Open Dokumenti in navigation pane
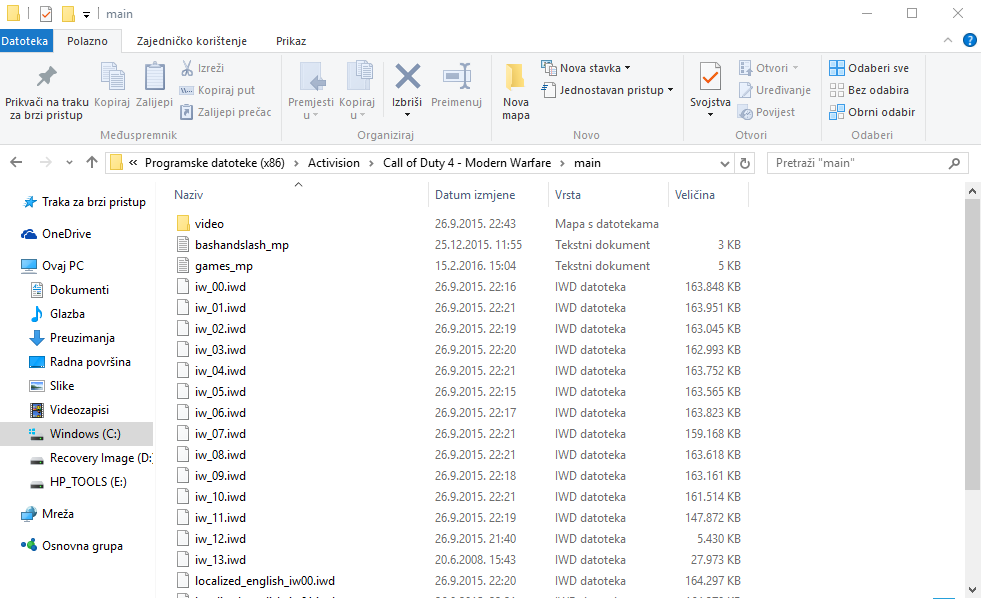981x599 pixels. (69, 290)
